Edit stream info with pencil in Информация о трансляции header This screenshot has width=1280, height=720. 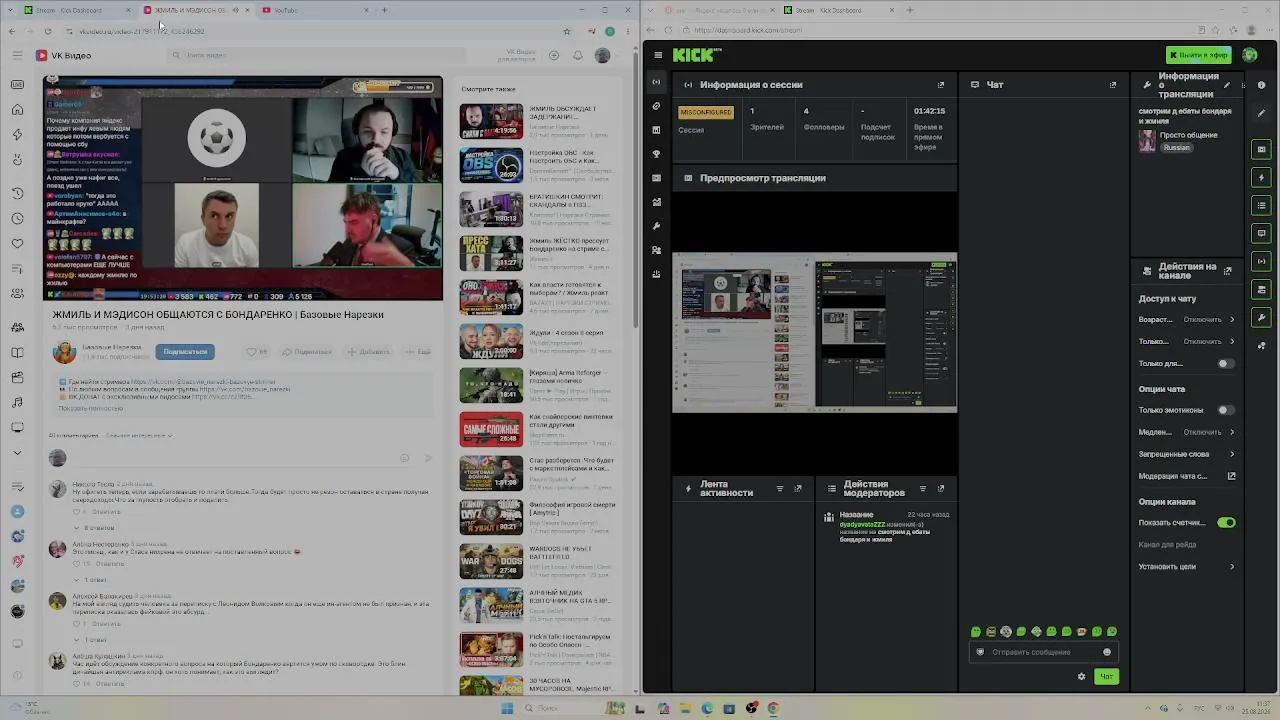1227,85
